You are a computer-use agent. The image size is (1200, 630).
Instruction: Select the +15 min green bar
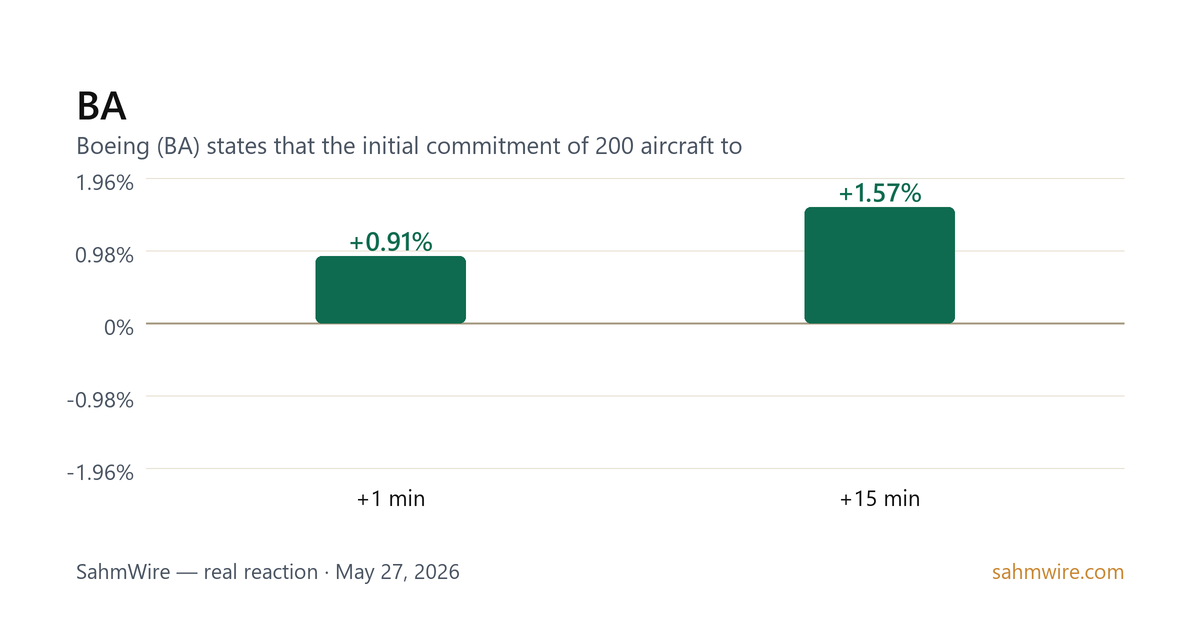[x=880, y=265]
